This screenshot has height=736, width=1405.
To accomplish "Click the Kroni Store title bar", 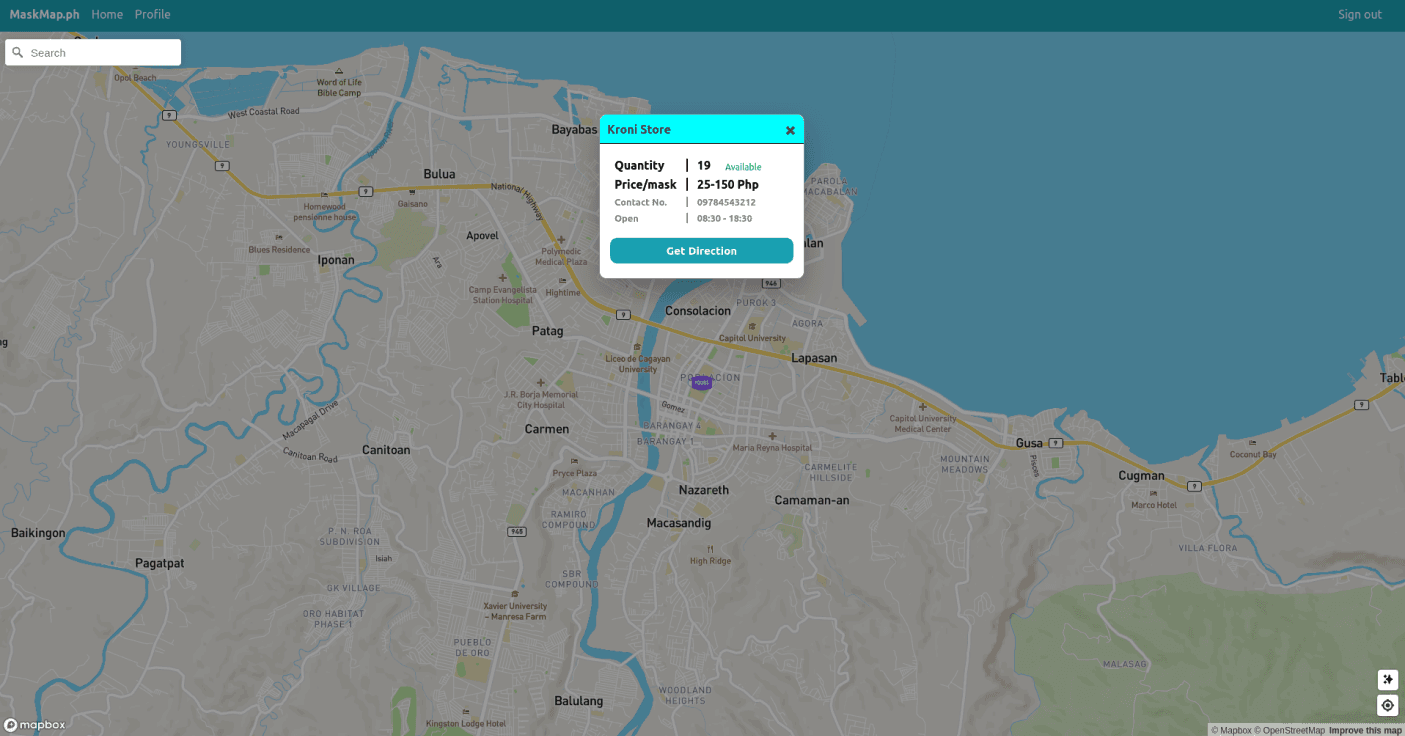I will click(660, 129).
